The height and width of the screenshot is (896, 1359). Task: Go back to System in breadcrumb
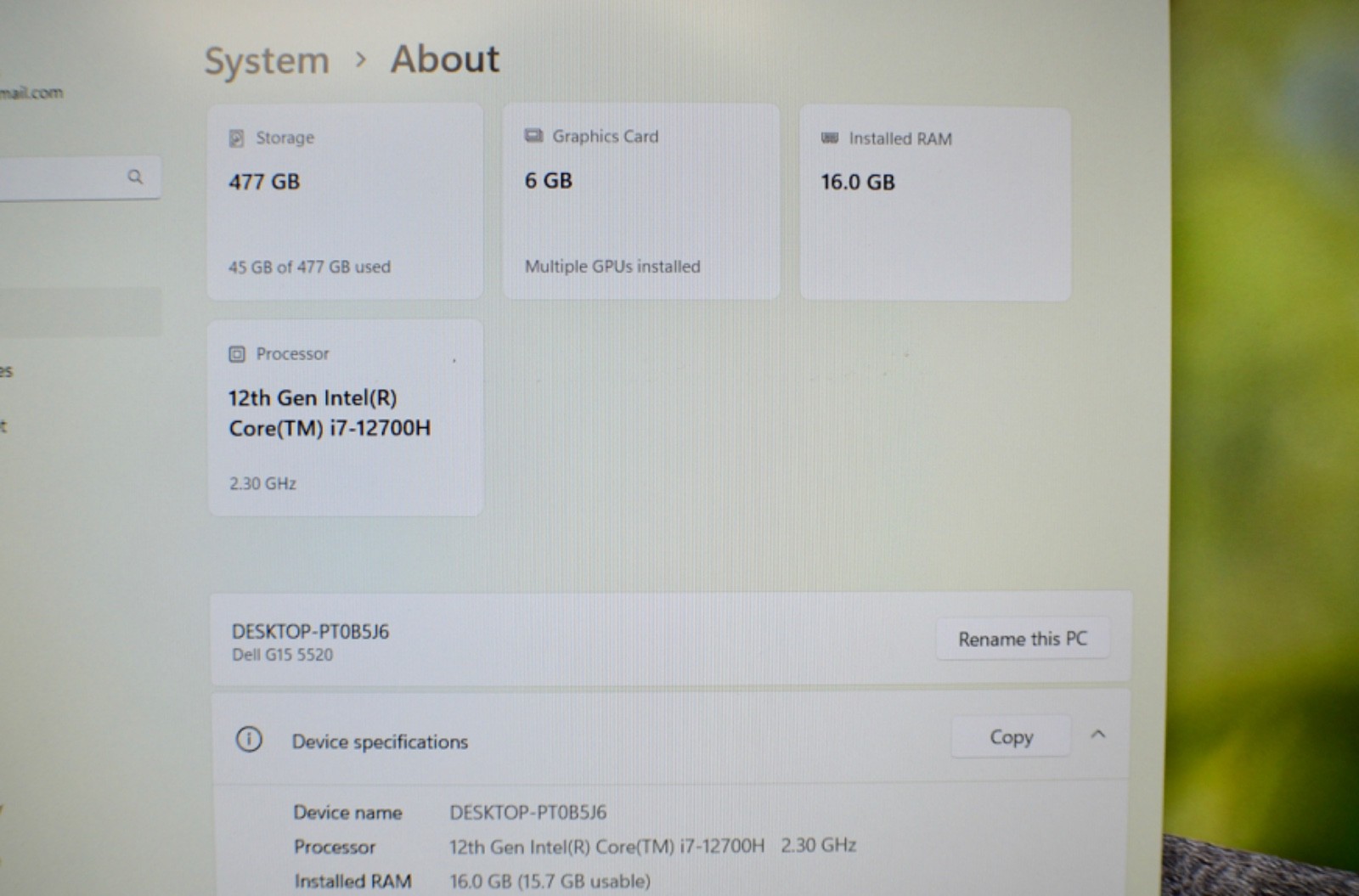(x=267, y=61)
